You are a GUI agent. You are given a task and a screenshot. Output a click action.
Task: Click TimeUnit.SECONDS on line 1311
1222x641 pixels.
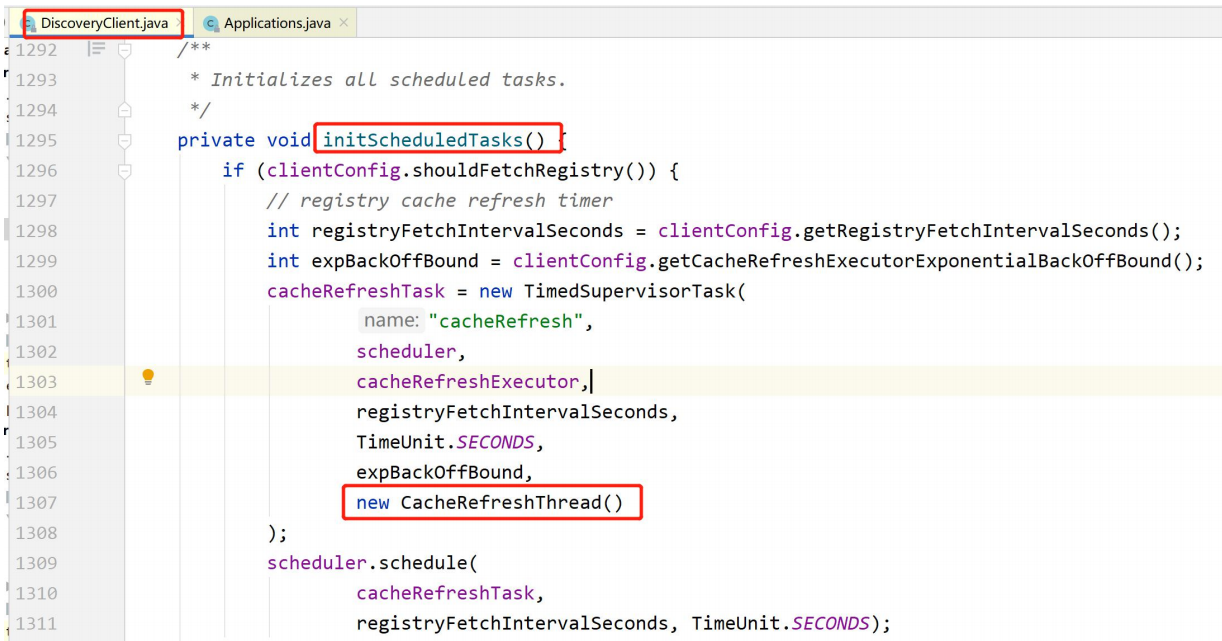click(x=780, y=623)
